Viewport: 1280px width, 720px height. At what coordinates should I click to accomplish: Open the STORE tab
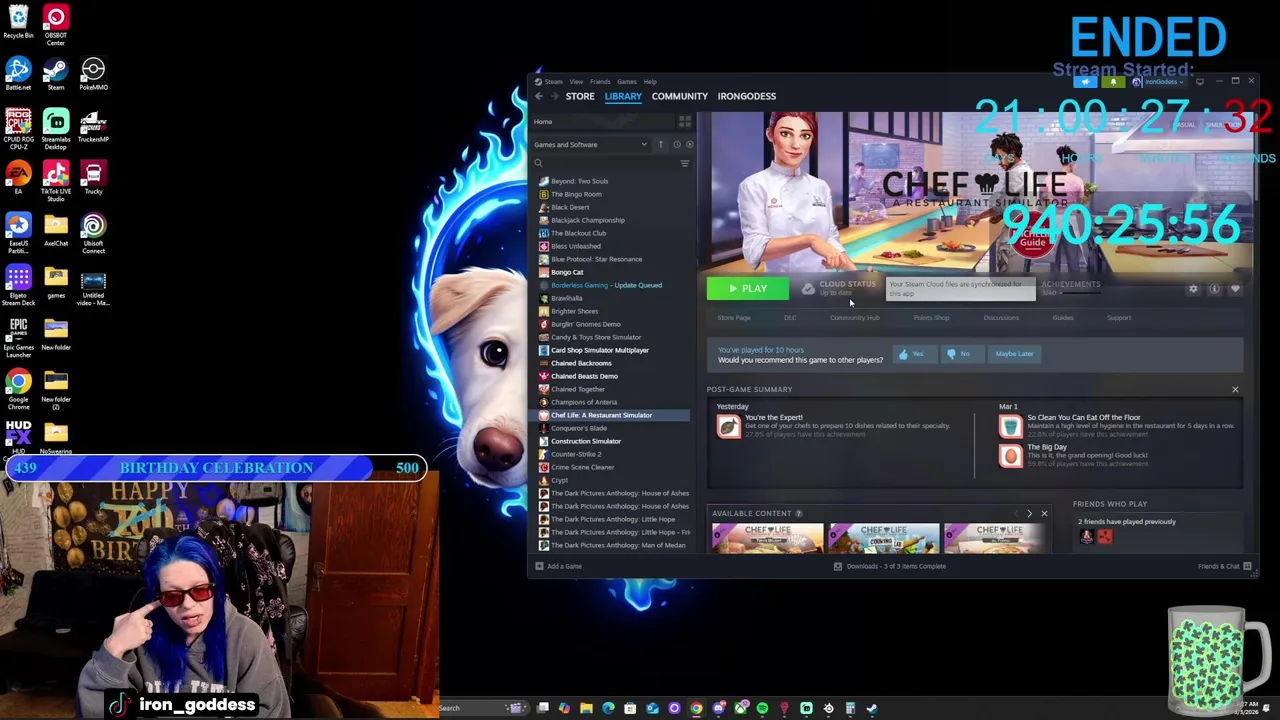580,96
